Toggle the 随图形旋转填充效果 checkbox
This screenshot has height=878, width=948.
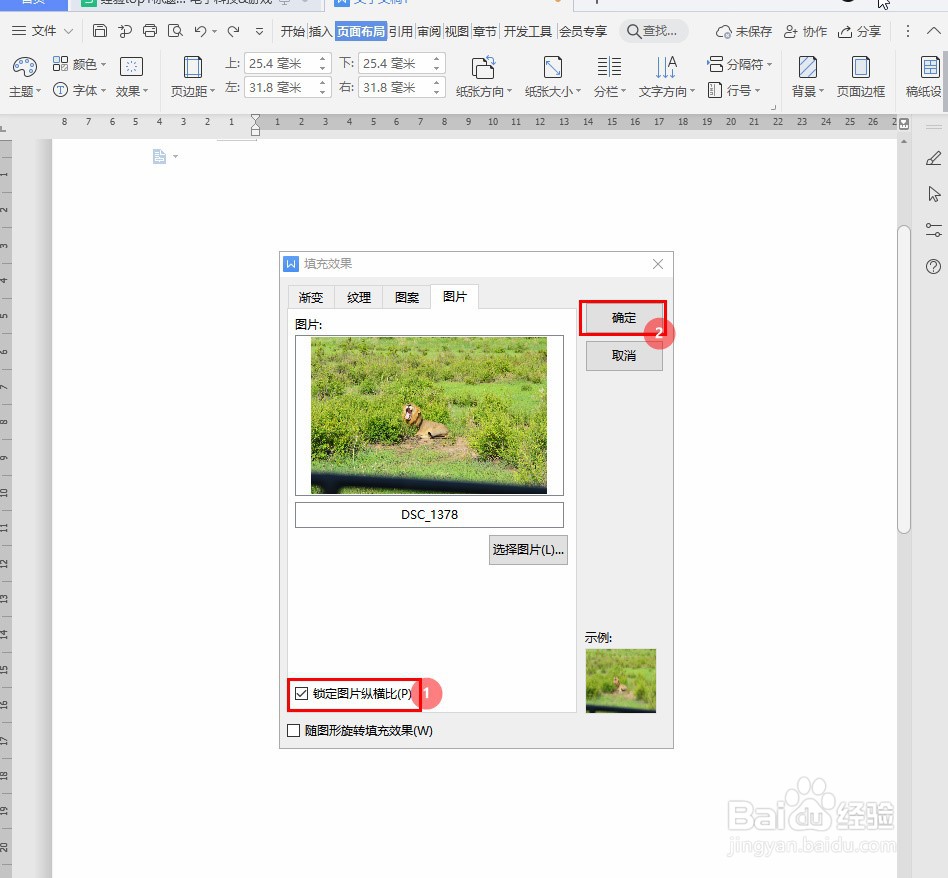pyautogui.click(x=294, y=730)
